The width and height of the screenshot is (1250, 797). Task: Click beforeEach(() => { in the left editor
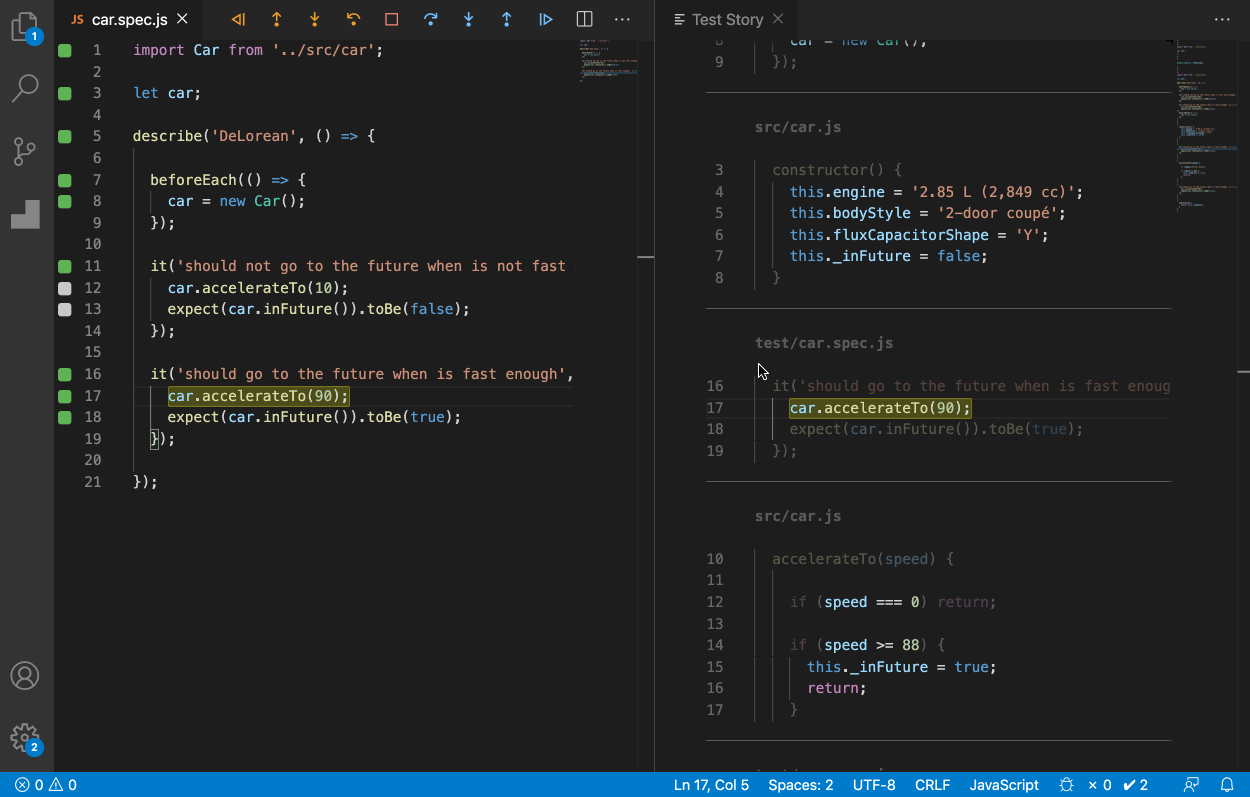click(228, 180)
